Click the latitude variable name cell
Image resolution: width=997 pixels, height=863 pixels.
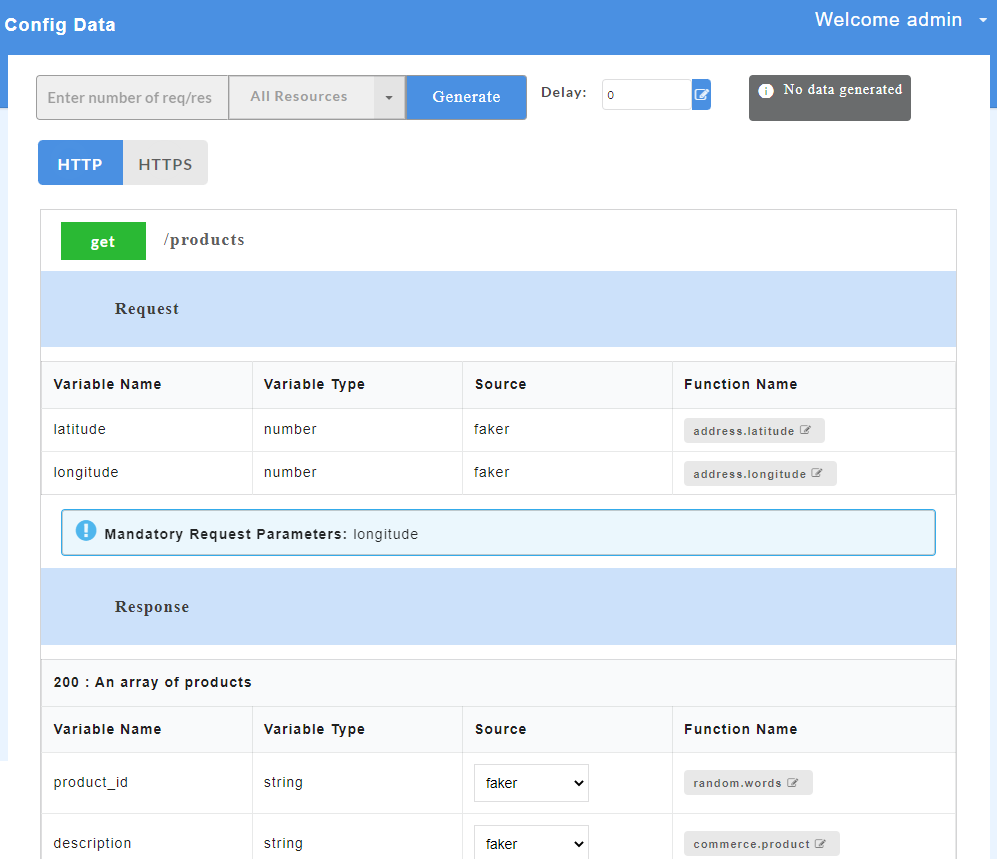click(x=147, y=429)
